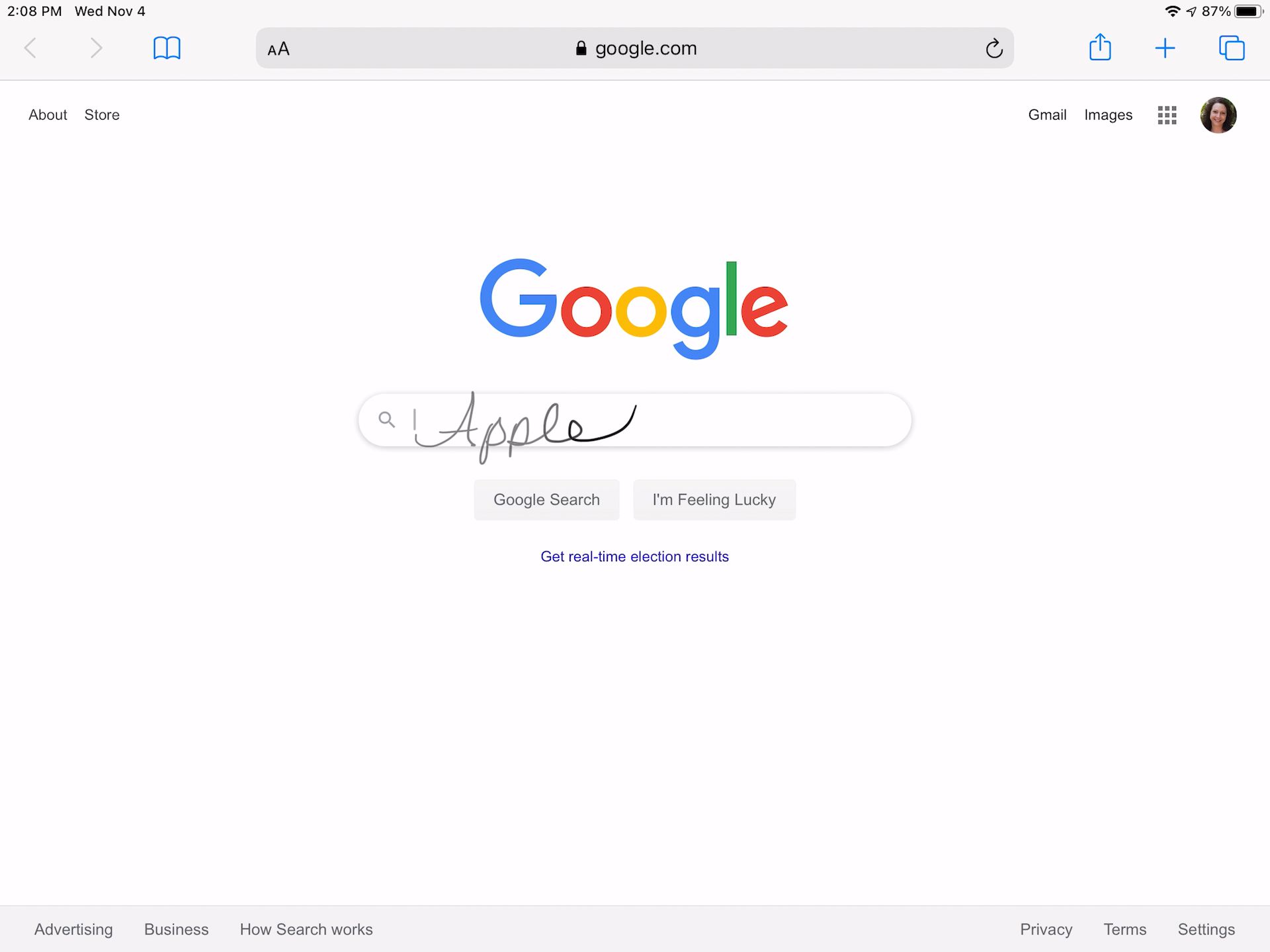Click the Google Search button
The width and height of the screenshot is (1270, 952).
point(547,499)
